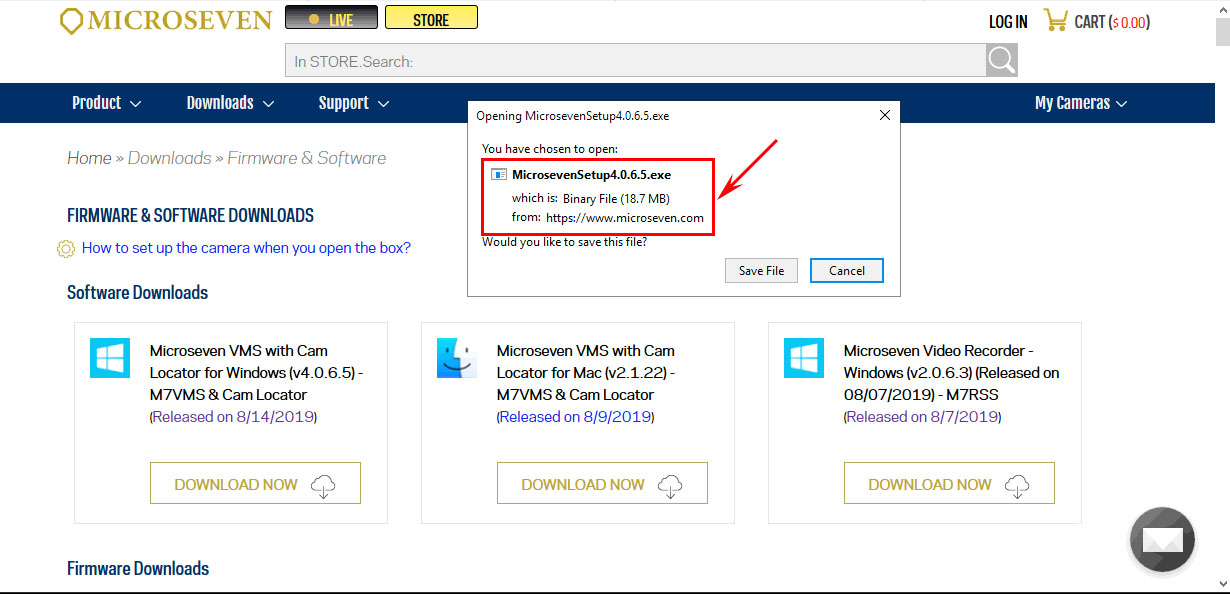Click Released on 8/7/2019 link
Image resolution: width=1230 pixels, height=594 pixels.
coord(923,417)
